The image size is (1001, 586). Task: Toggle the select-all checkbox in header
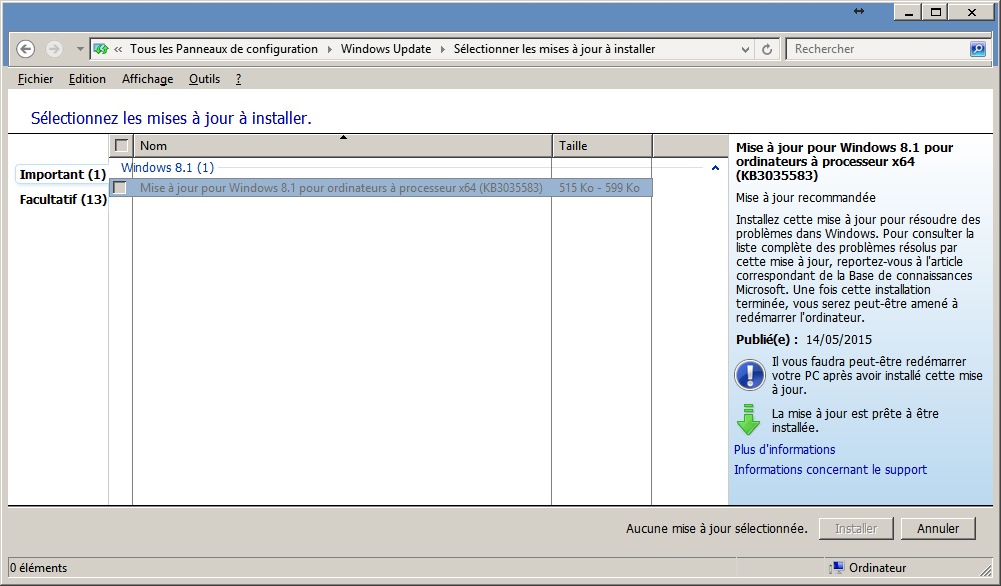pyautogui.click(x=121, y=146)
